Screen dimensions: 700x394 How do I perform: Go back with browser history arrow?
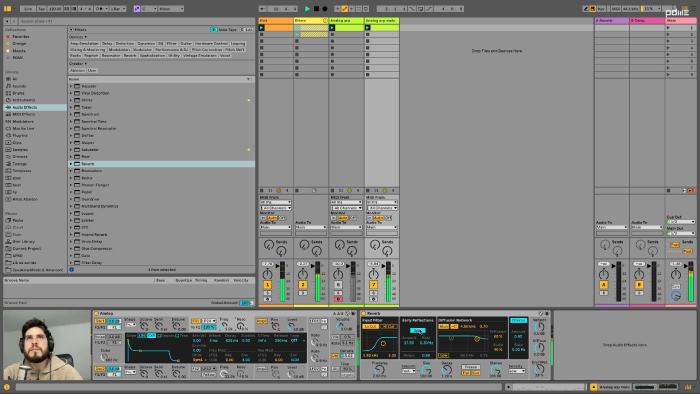(x=7, y=21)
